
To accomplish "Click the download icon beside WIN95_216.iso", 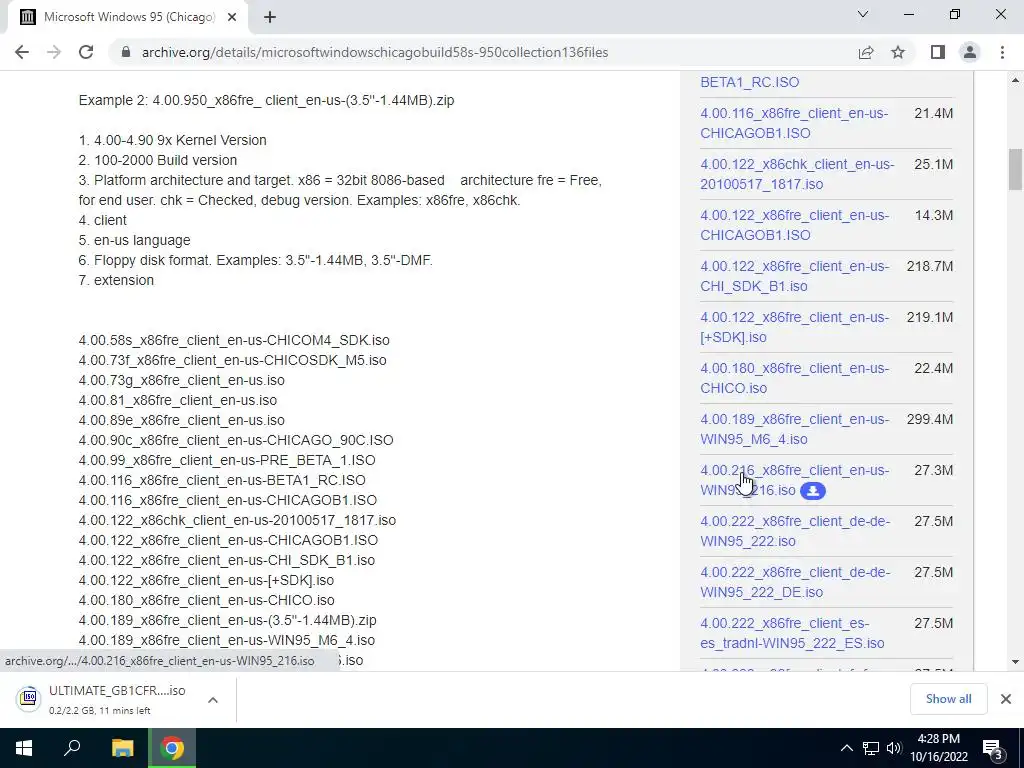I will 813,491.
